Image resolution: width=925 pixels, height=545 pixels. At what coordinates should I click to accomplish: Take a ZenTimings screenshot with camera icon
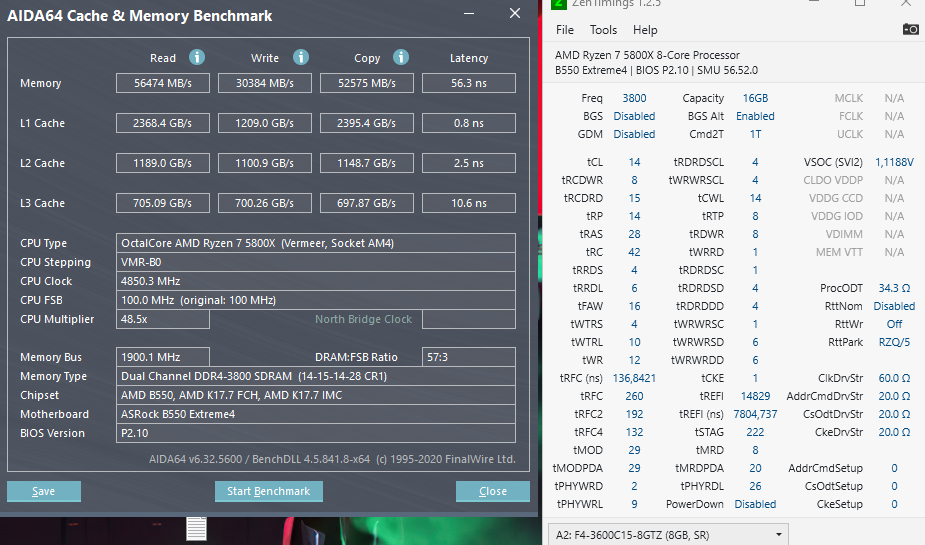tap(910, 29)
